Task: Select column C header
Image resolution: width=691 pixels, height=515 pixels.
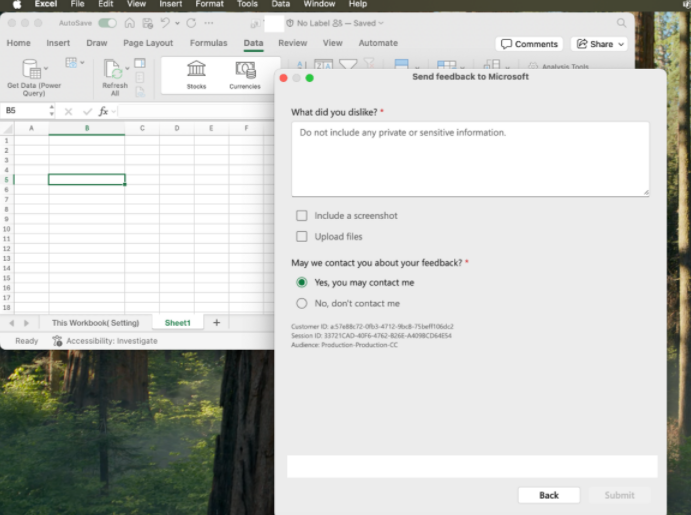Action: coord(142,128)
